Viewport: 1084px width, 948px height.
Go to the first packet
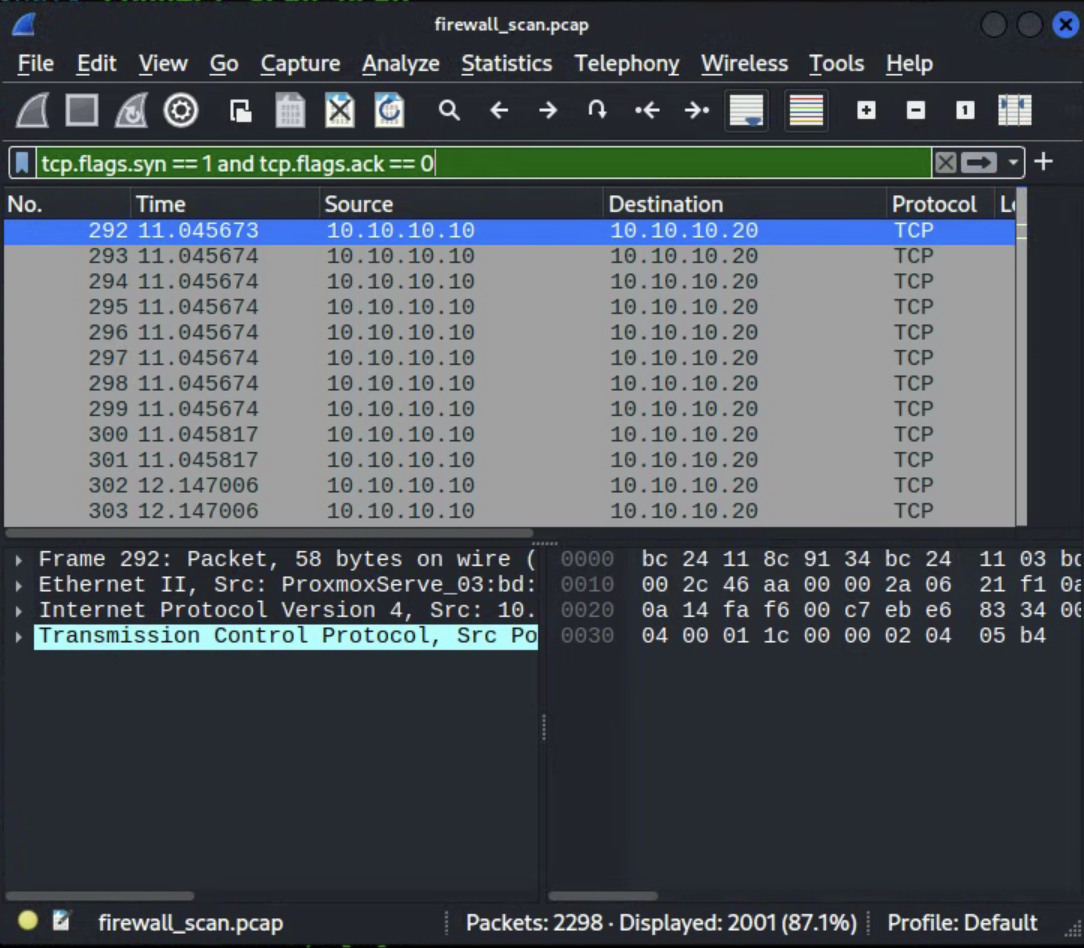(x=647, y=110)
